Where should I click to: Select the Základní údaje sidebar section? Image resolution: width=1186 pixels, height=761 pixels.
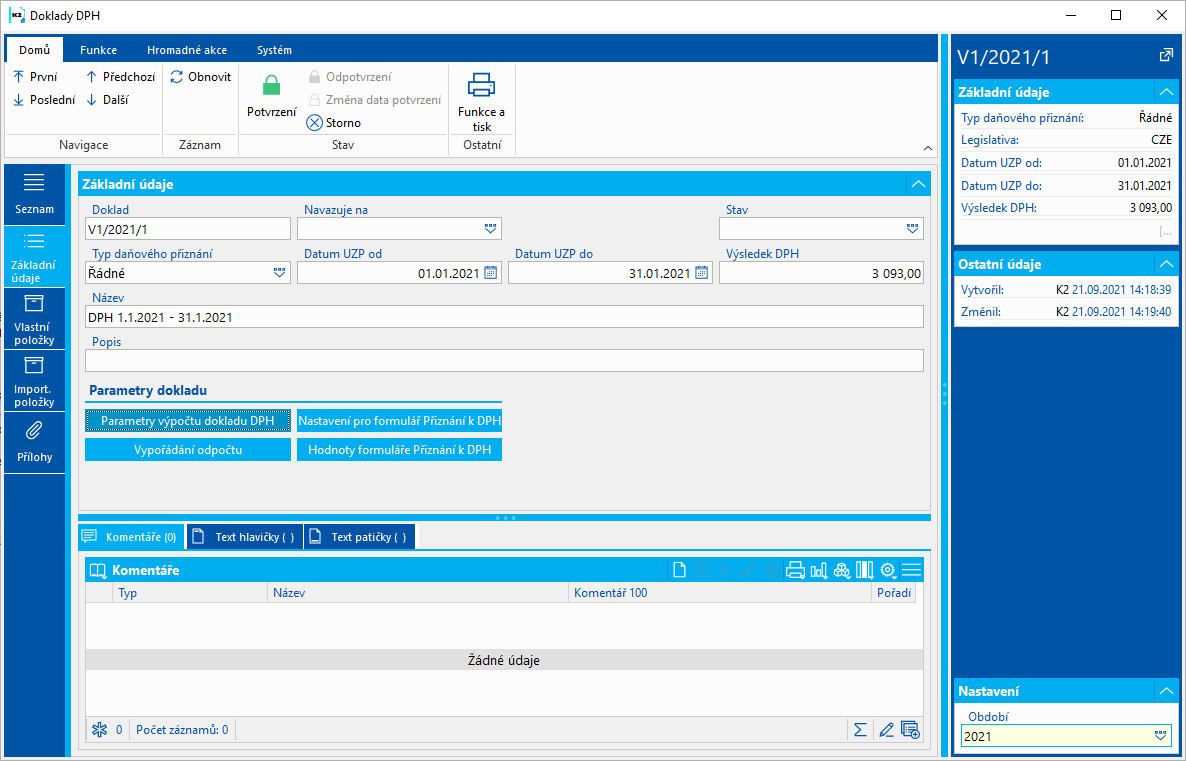(x=34, y=256)
